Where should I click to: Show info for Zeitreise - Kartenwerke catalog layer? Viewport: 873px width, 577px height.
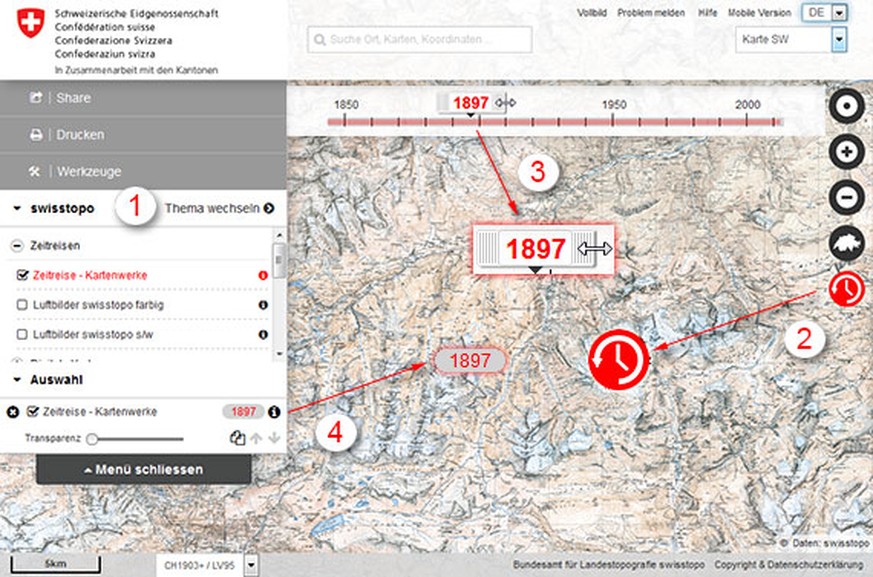263,275
